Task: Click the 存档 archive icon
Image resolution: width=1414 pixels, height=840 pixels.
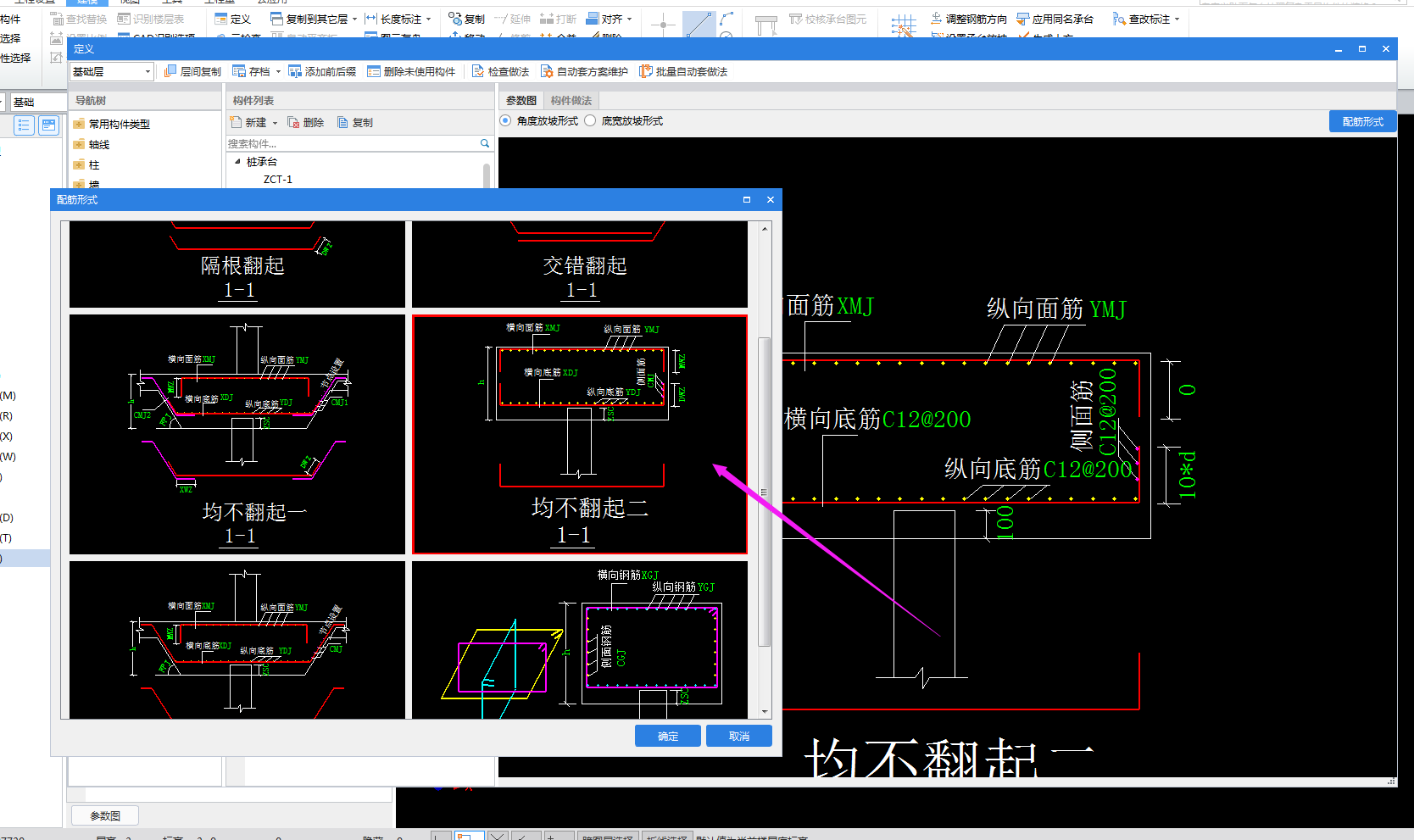Action: pos(239,72)
